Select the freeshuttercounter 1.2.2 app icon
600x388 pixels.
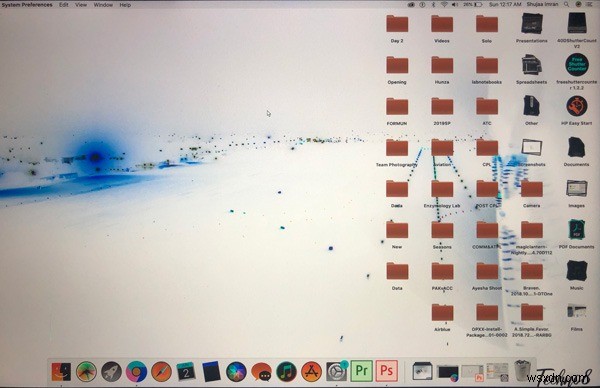point(577,65)
